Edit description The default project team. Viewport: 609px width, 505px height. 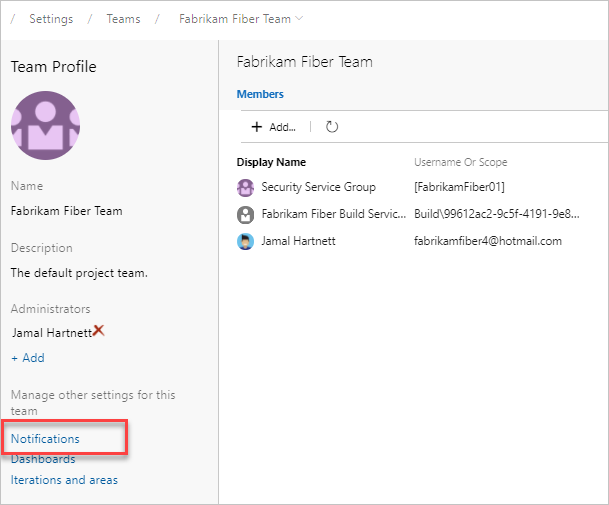79,273
